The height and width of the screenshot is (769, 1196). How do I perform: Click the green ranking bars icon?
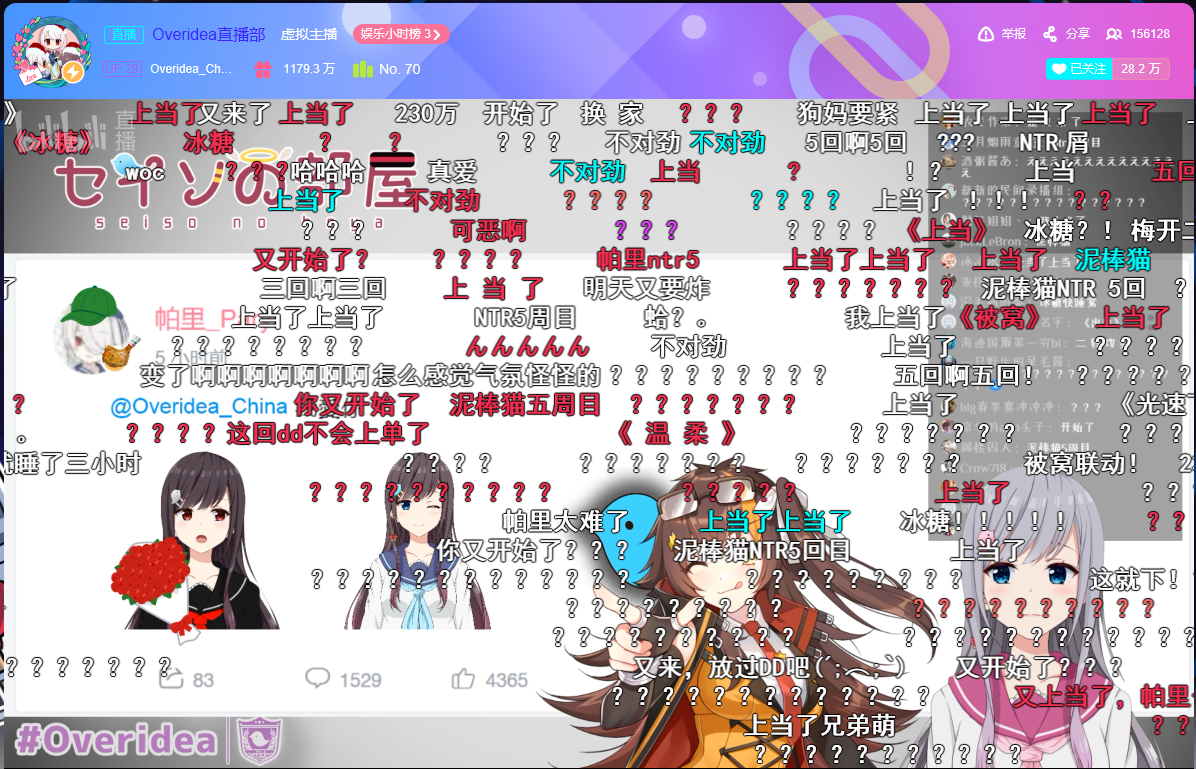point(362,69)
